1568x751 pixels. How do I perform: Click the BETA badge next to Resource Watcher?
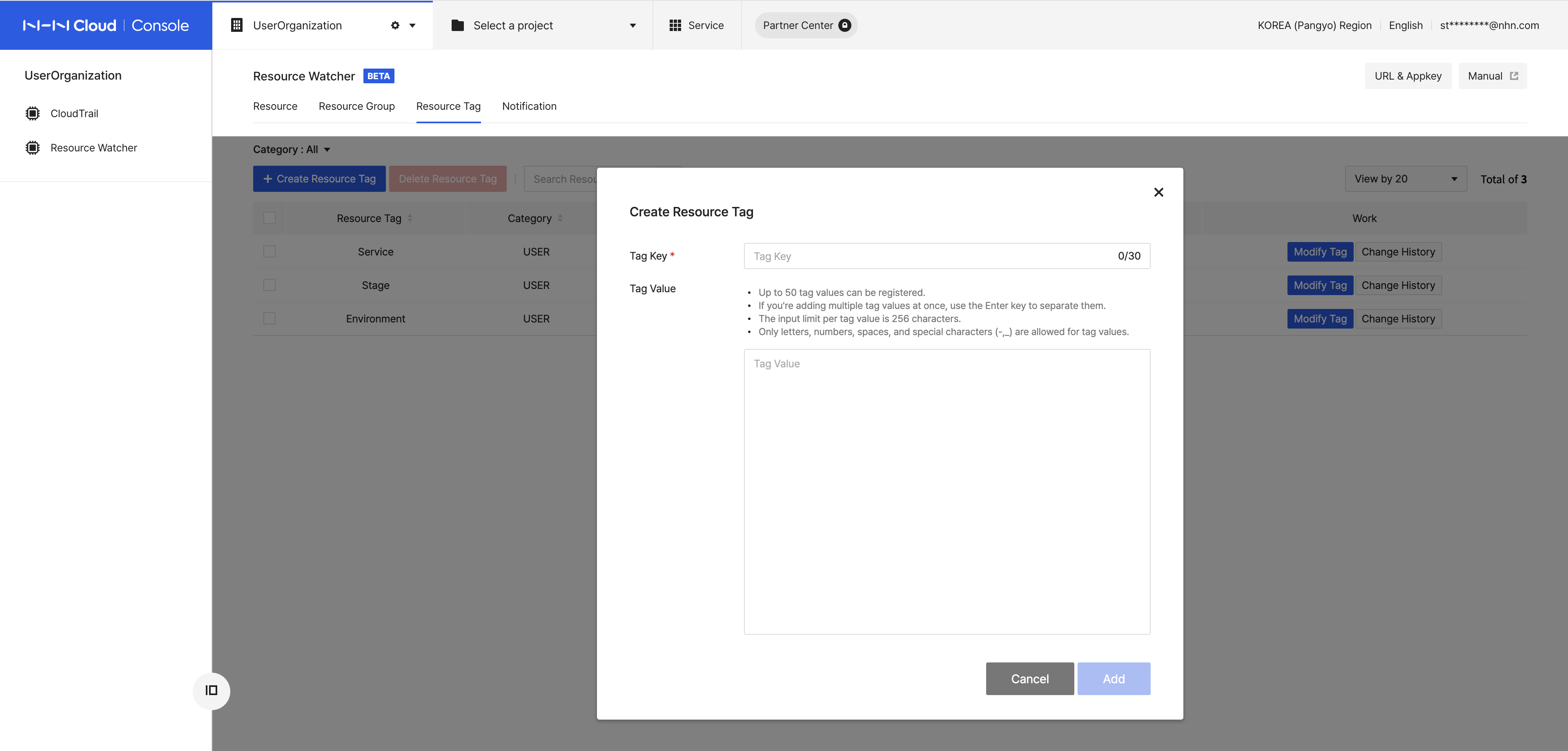(x=379, y=76)
